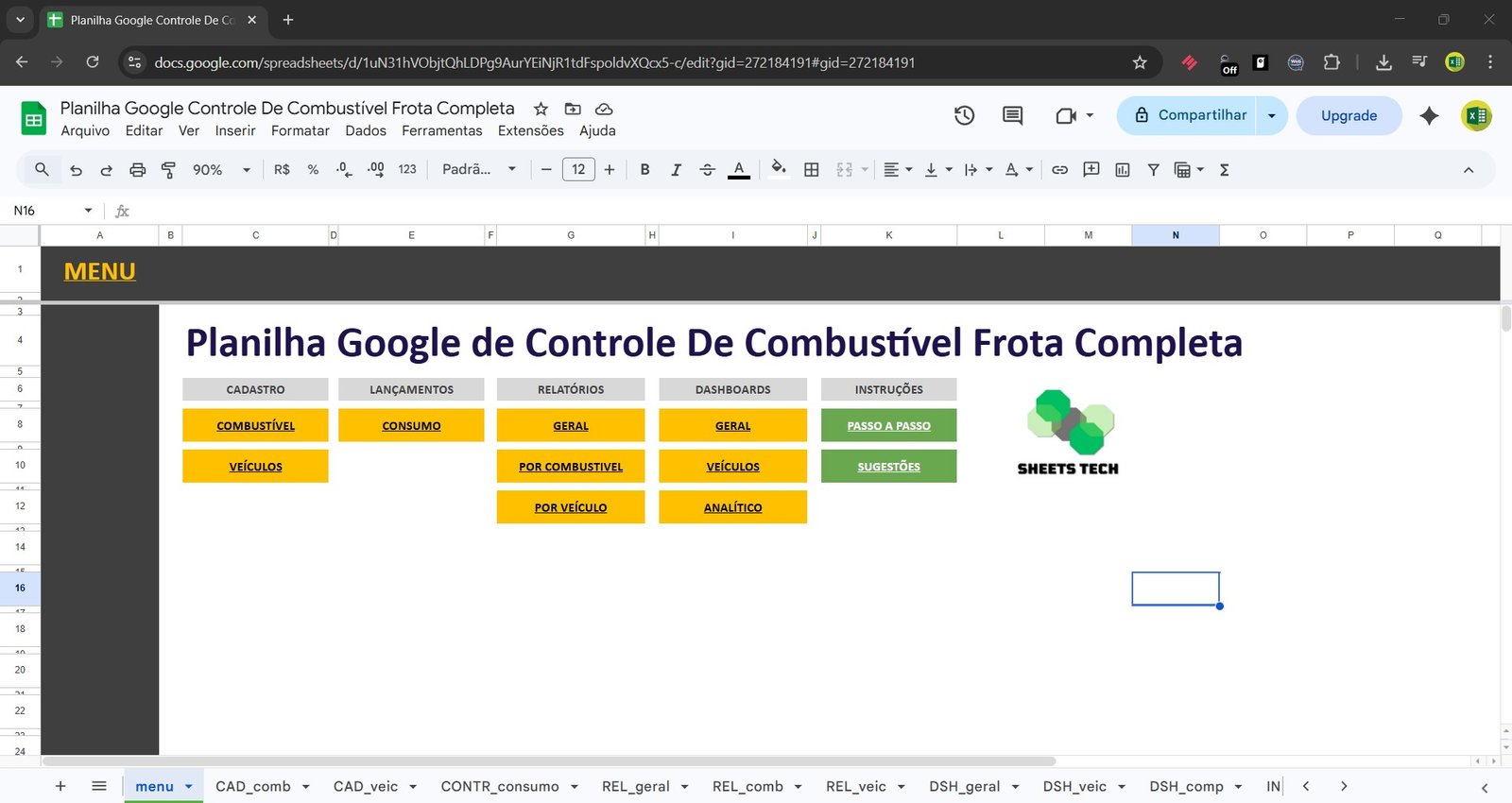
Task: Click the Compartilhar button
Action: (1187, 115)
